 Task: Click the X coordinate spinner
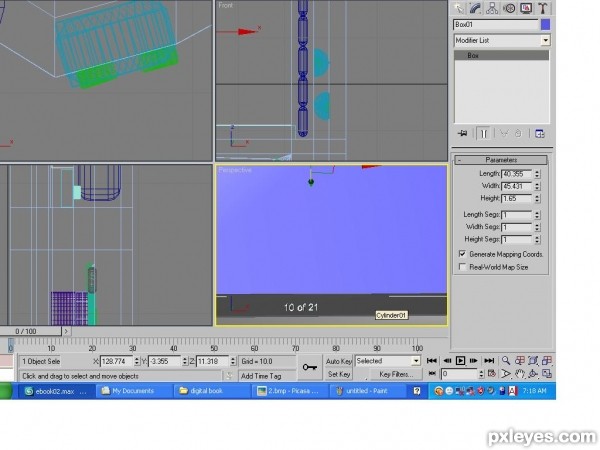[137, 361]
